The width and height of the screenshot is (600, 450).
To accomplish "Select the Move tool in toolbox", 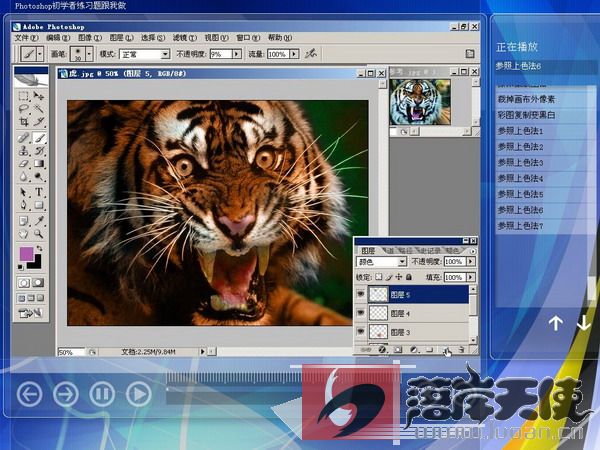I will [39, 96].
